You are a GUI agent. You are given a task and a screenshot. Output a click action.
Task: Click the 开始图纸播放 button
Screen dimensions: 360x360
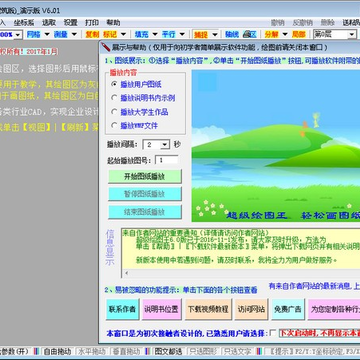[x=145, y=176]
